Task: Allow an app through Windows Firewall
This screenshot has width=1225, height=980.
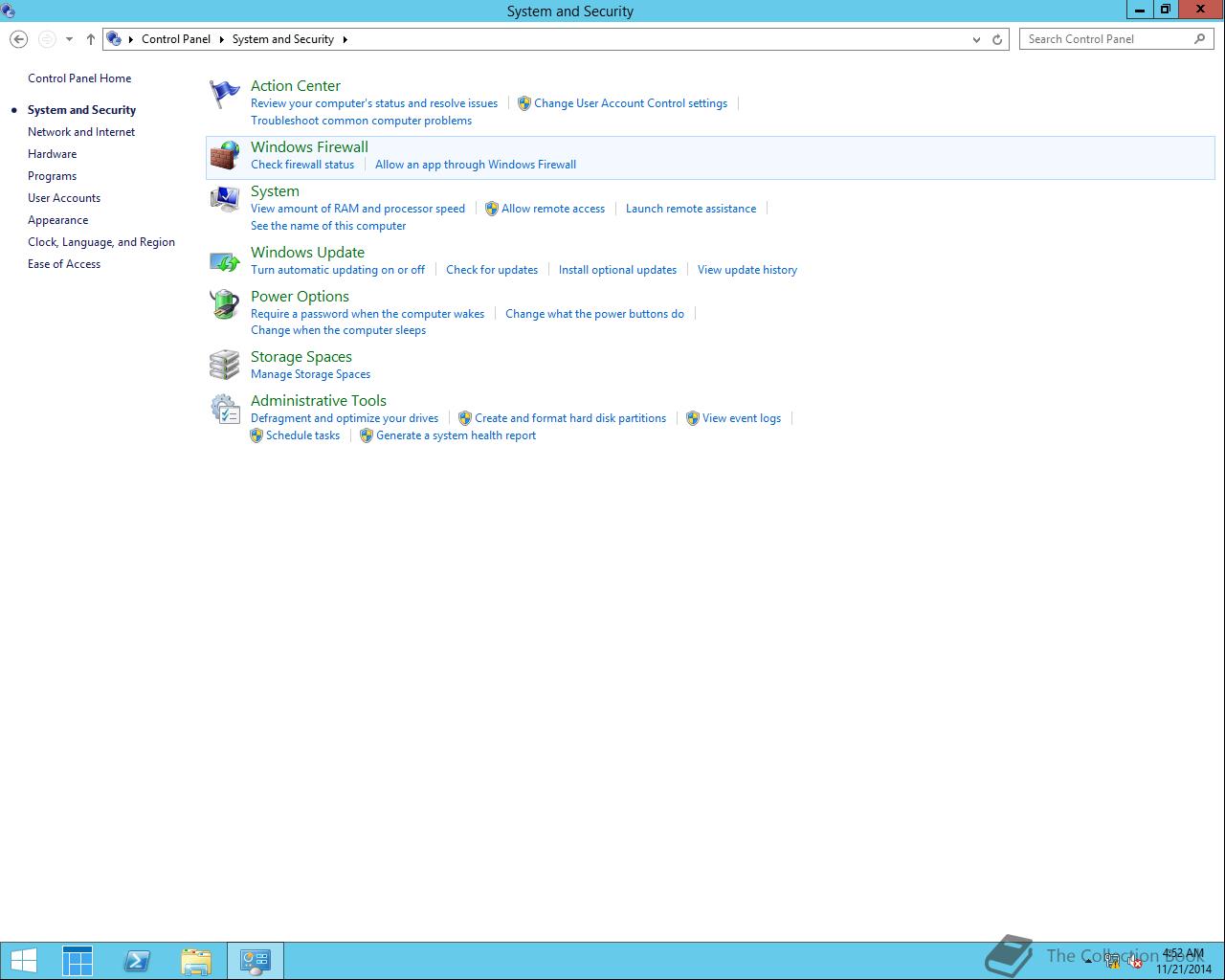Action: click(476, 165)
